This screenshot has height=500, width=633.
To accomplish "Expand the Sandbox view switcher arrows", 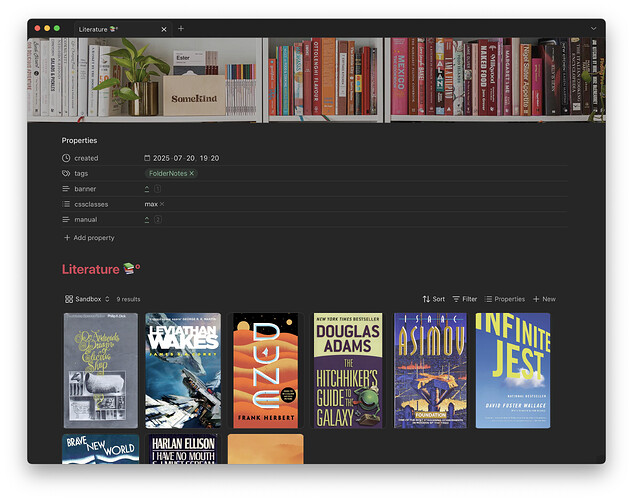I will pos(107,299).
